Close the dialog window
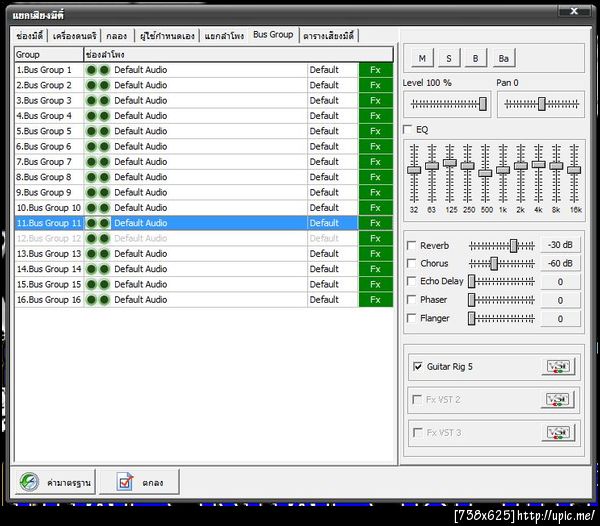 click(574, 11)
